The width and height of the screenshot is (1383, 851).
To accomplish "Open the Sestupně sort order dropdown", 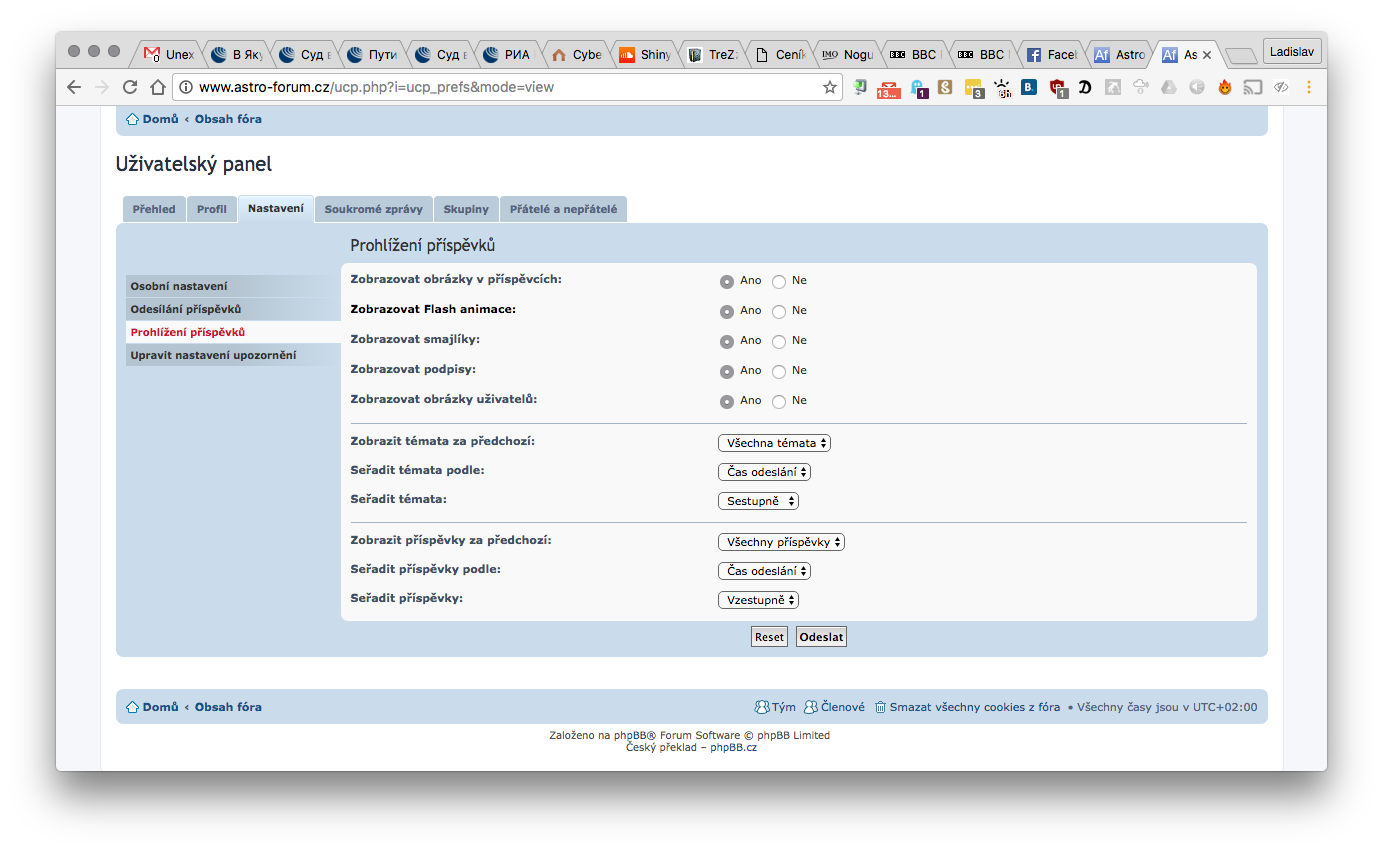I will pyautogui.click(x=758, y=500).
